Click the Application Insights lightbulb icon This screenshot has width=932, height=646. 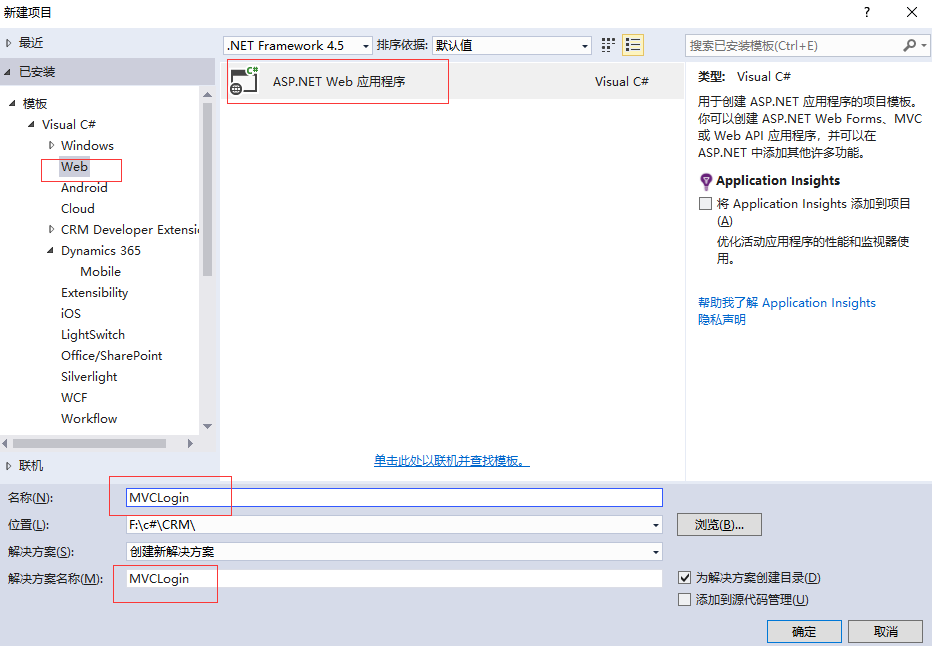tap(706, 181)
